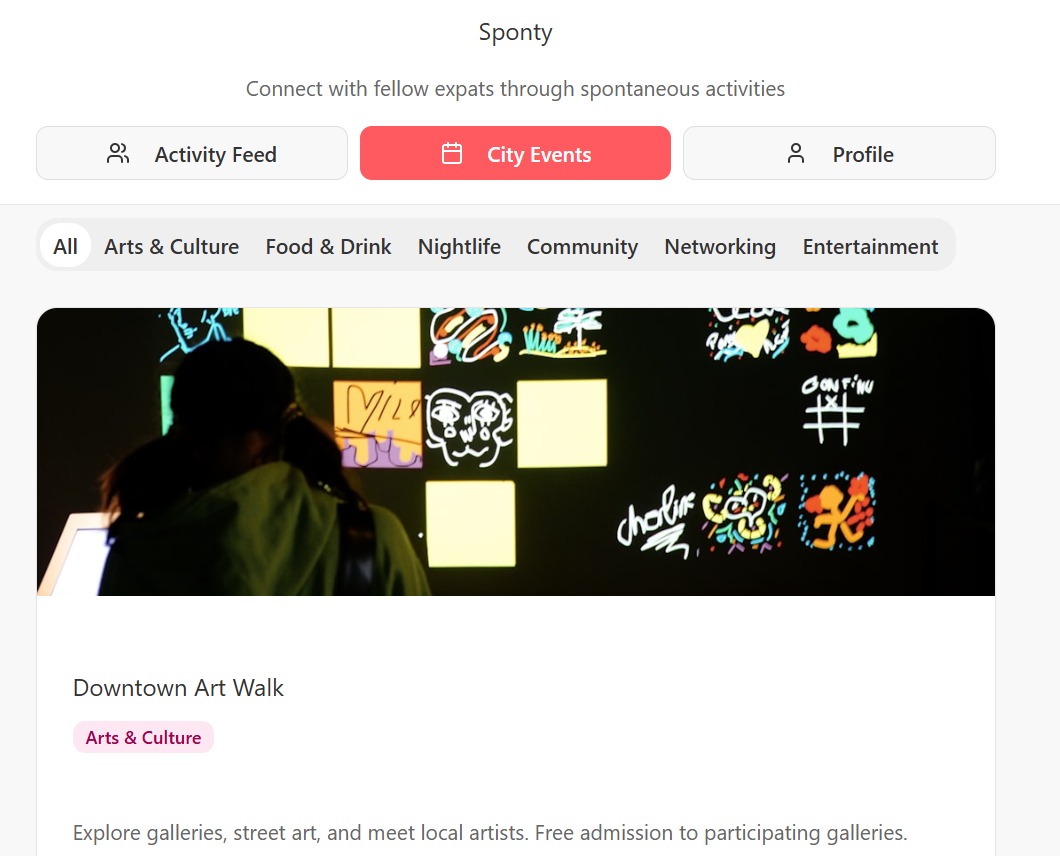Viewport: 1060px width, 856px height.
Task: Show Entertainment events
Action: [x=870, y=246]
